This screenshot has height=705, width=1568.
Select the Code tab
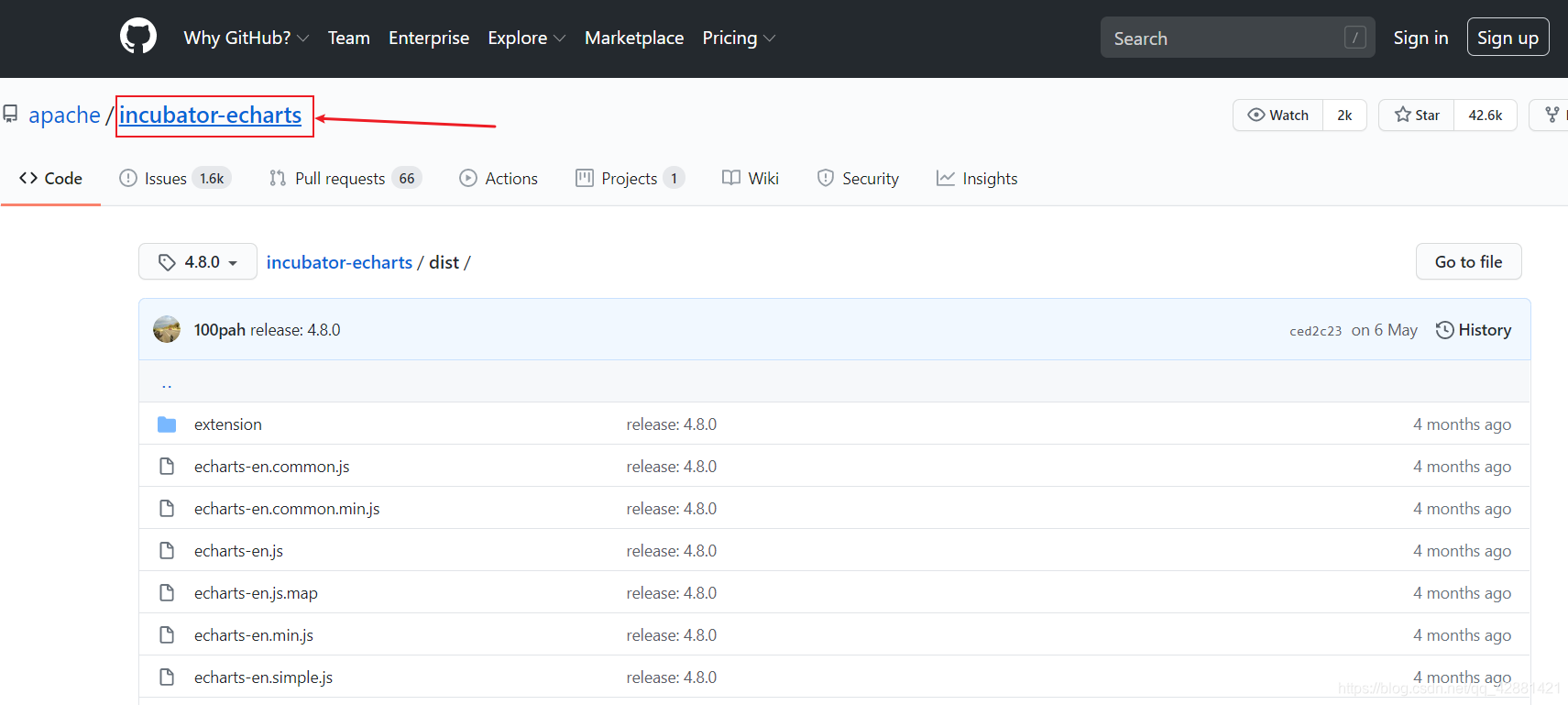(50, 178)
